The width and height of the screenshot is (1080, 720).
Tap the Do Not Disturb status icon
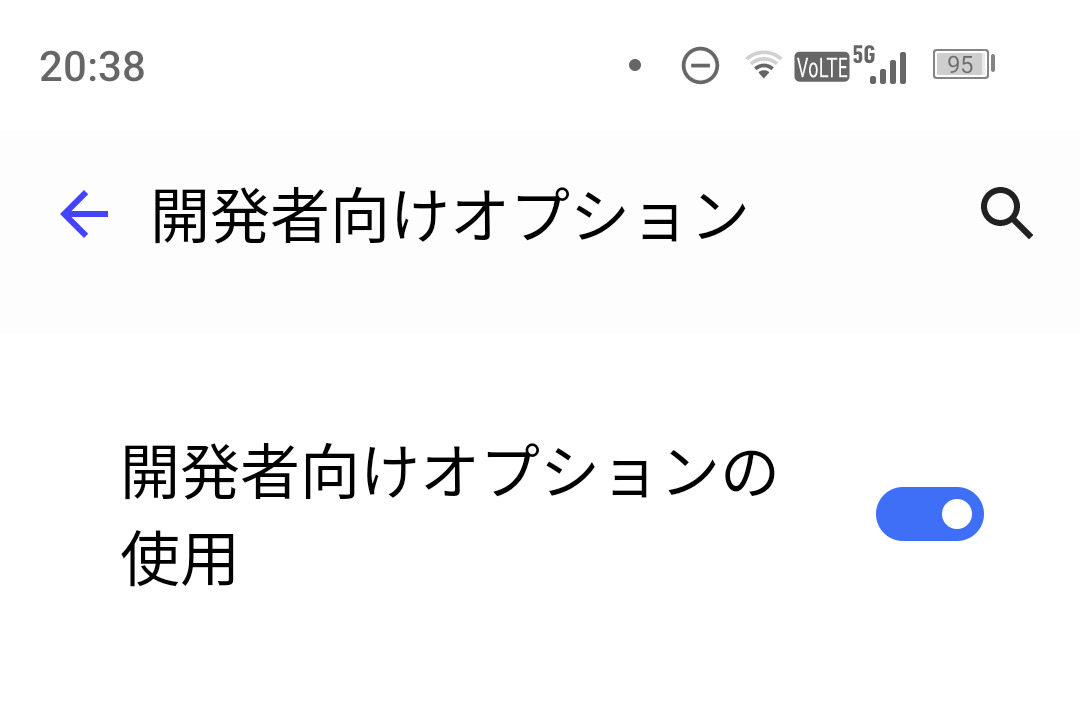[700, 66]
